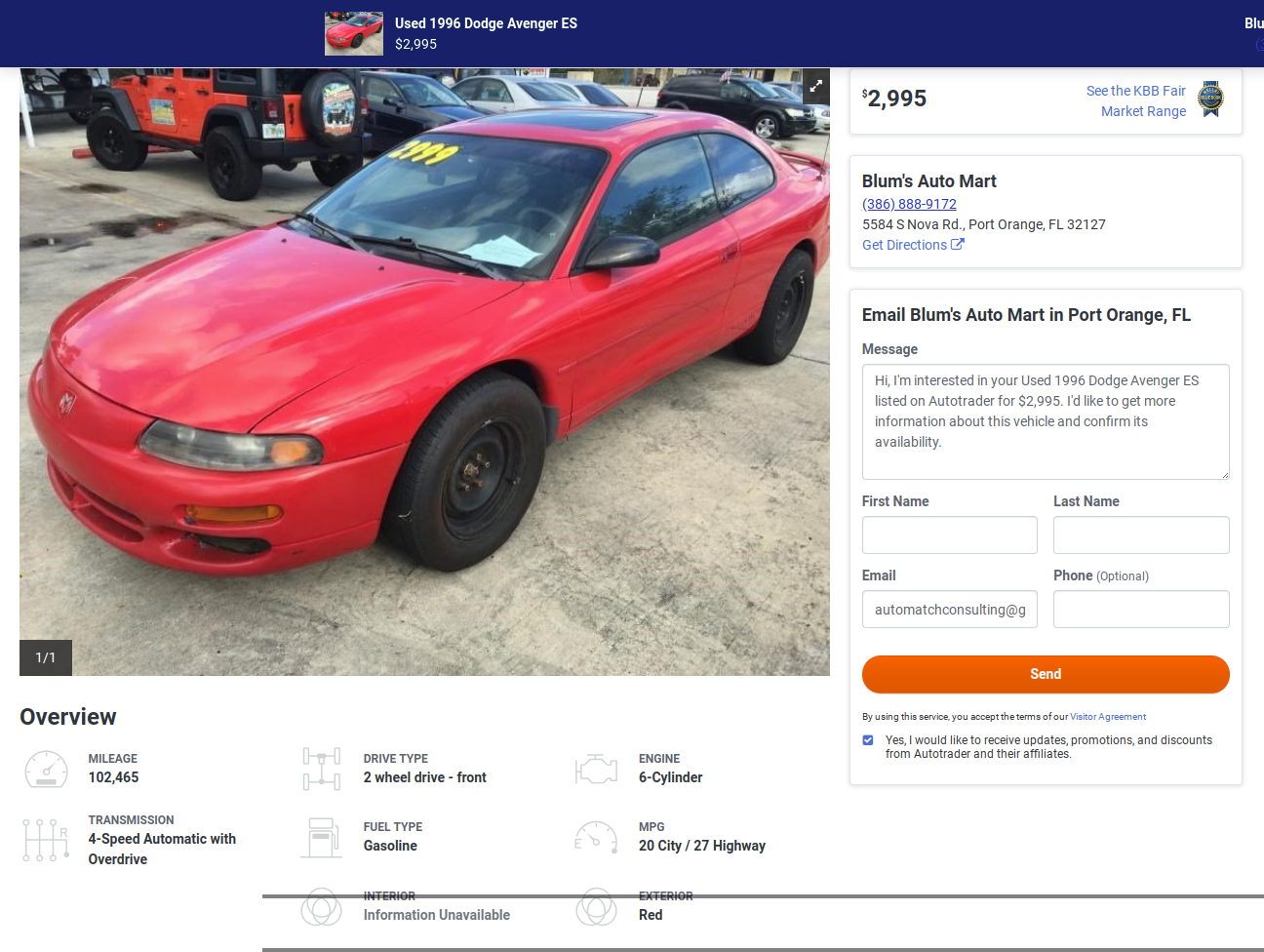Open Get Directions link
1264x952 pixels.
tap(913, 245)
